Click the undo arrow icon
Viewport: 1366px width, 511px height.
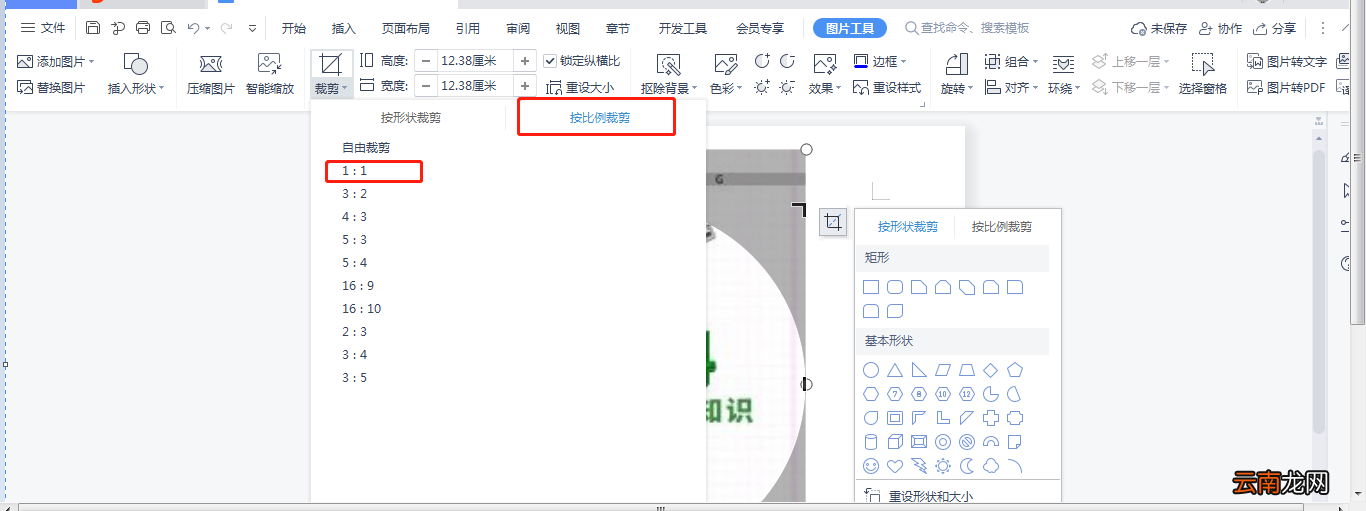tap(193, 28)
